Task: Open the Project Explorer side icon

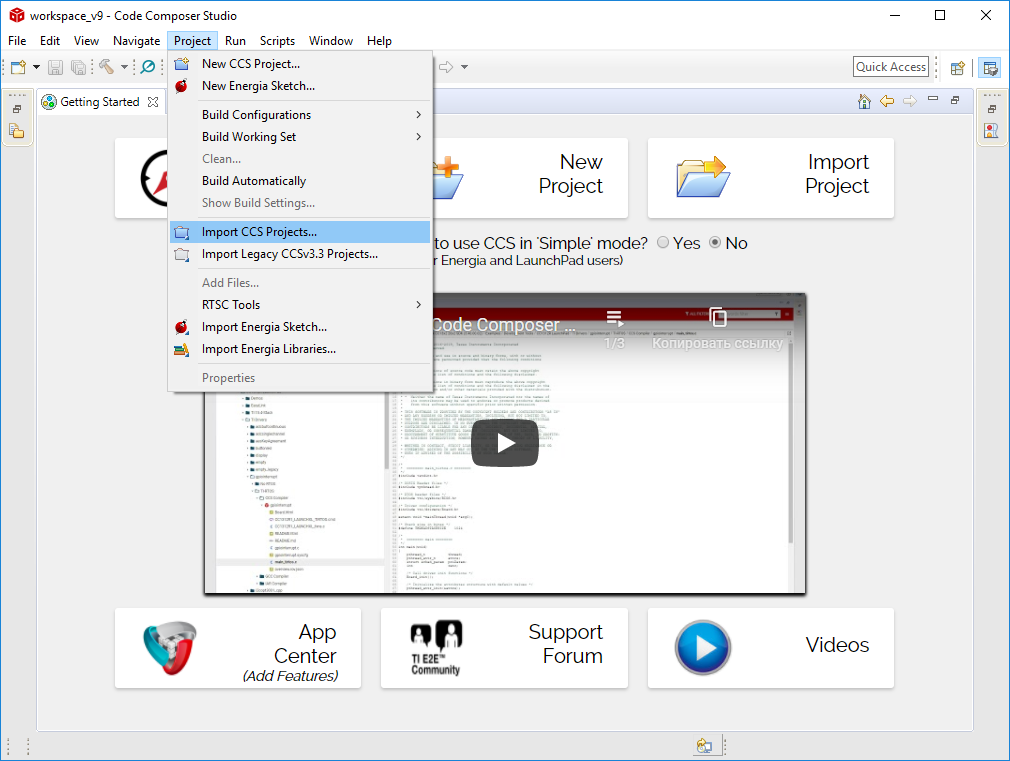Action: [x=17, y=131]
